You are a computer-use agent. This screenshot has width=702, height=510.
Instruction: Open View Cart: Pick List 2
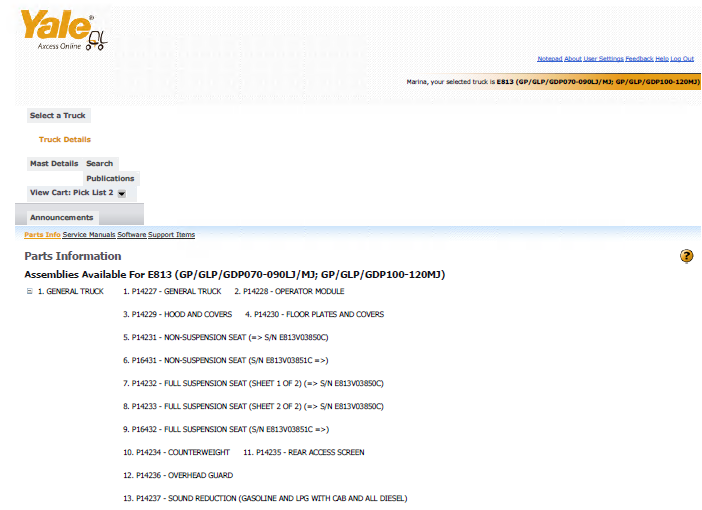(71, 193)
